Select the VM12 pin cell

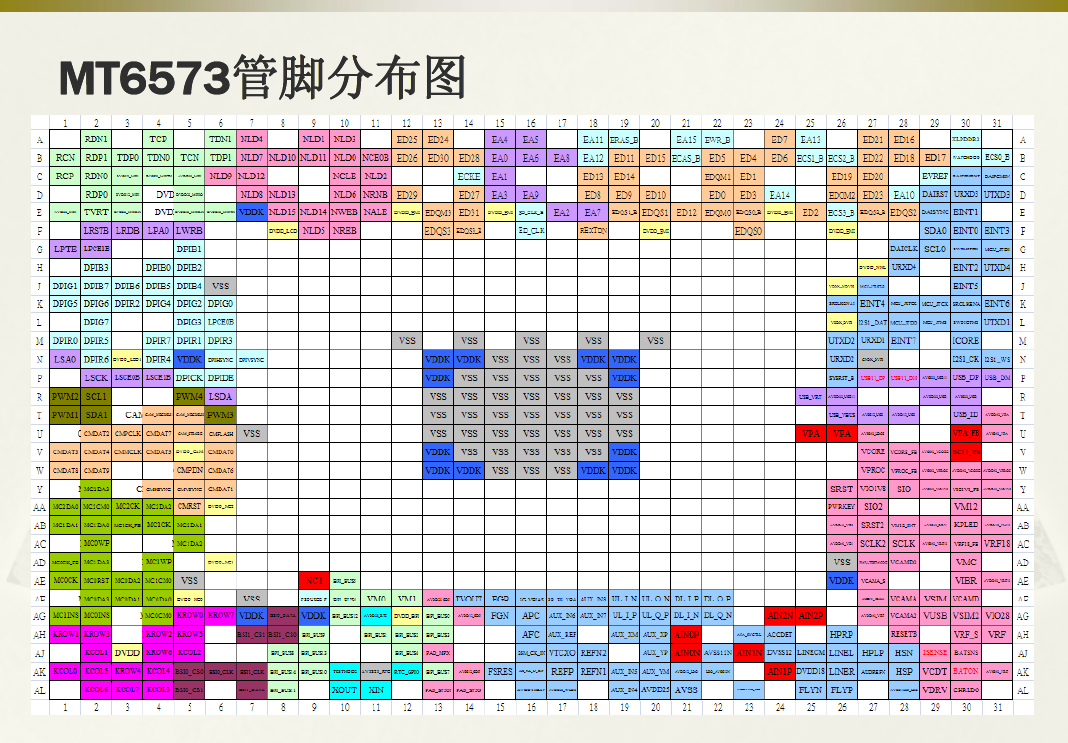tap(966, 506)
